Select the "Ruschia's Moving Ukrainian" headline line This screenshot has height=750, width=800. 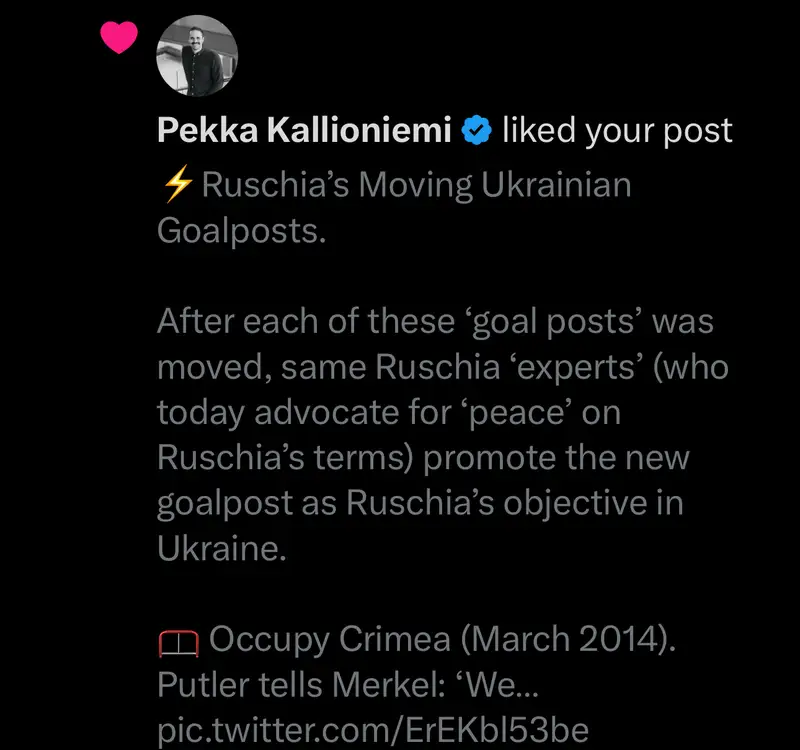tap(416, 187)
